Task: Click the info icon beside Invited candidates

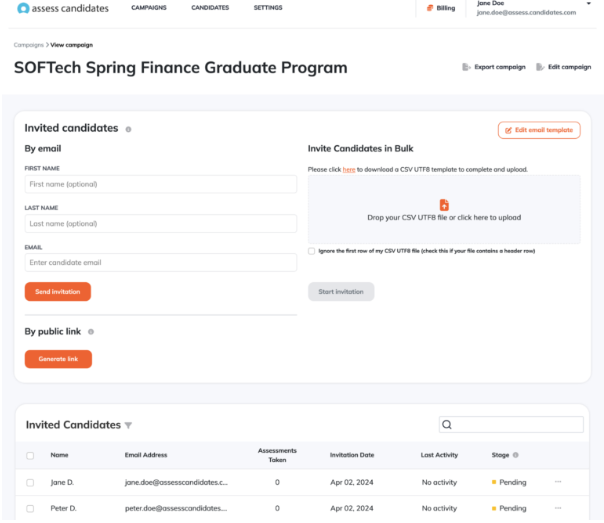Action: tap(128, 129)
